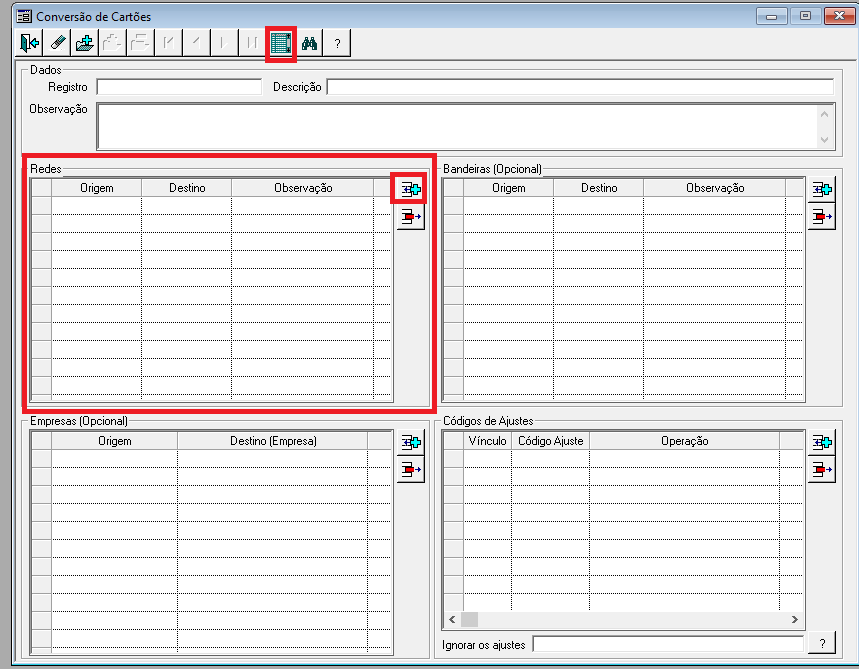Screen dimensions: 859x669
Task: Click Observação column header in Redes
Action: [x=303, y=188]
